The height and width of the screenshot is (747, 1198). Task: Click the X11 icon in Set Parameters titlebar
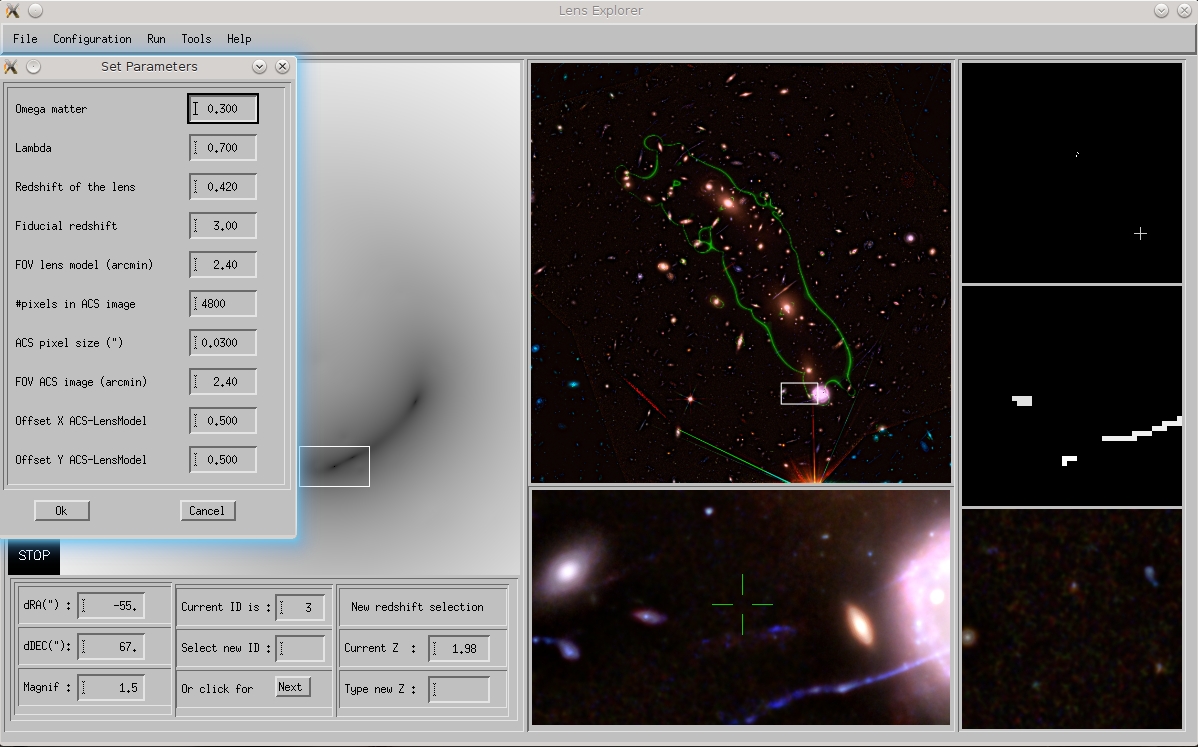tap(11, 67)
